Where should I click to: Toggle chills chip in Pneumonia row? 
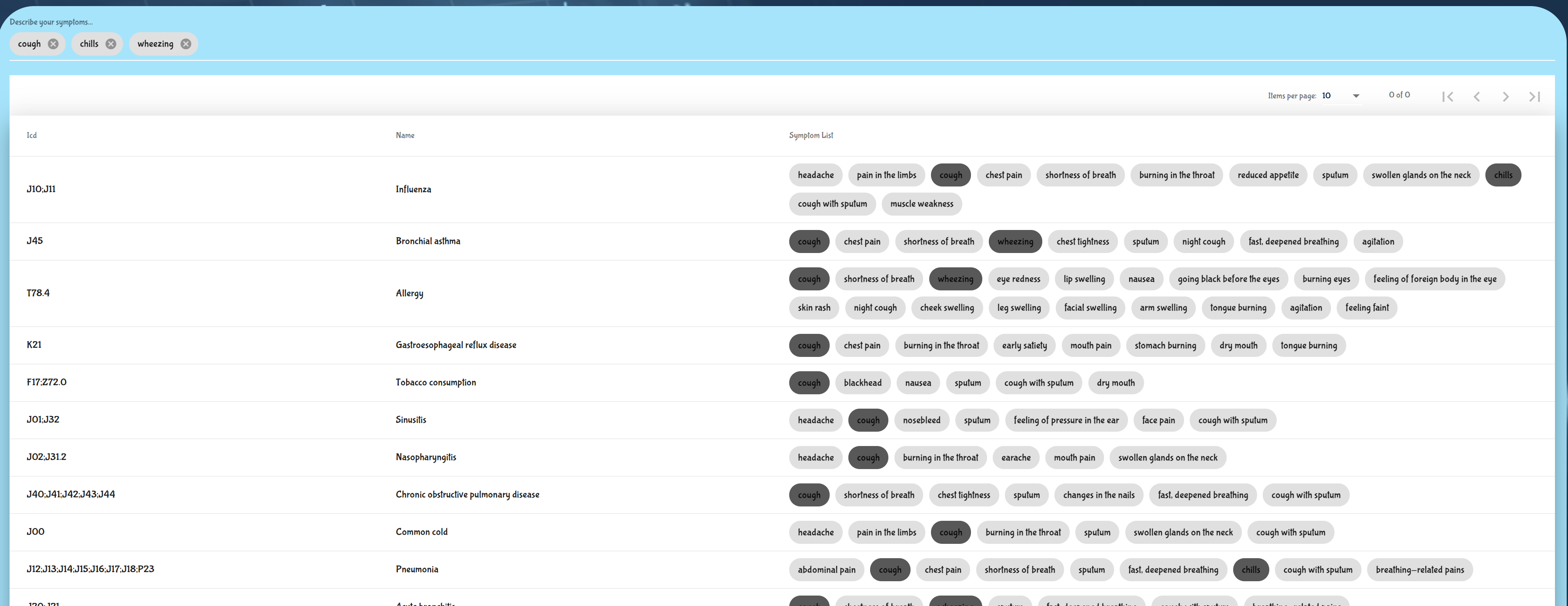(1251, 570)
